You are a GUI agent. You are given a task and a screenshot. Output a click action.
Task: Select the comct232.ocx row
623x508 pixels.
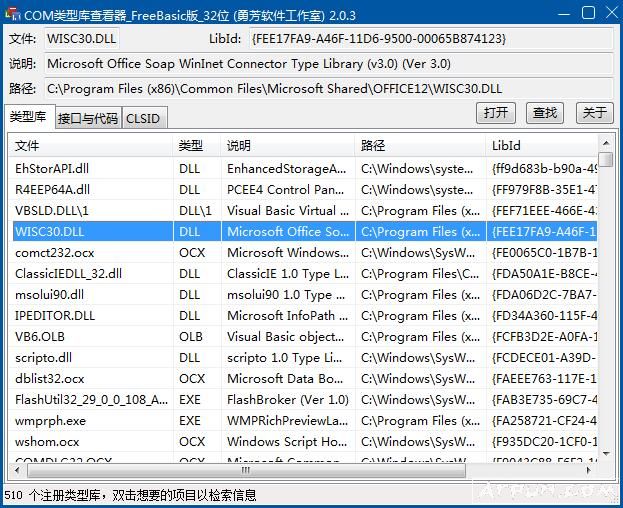coord(303,253)
